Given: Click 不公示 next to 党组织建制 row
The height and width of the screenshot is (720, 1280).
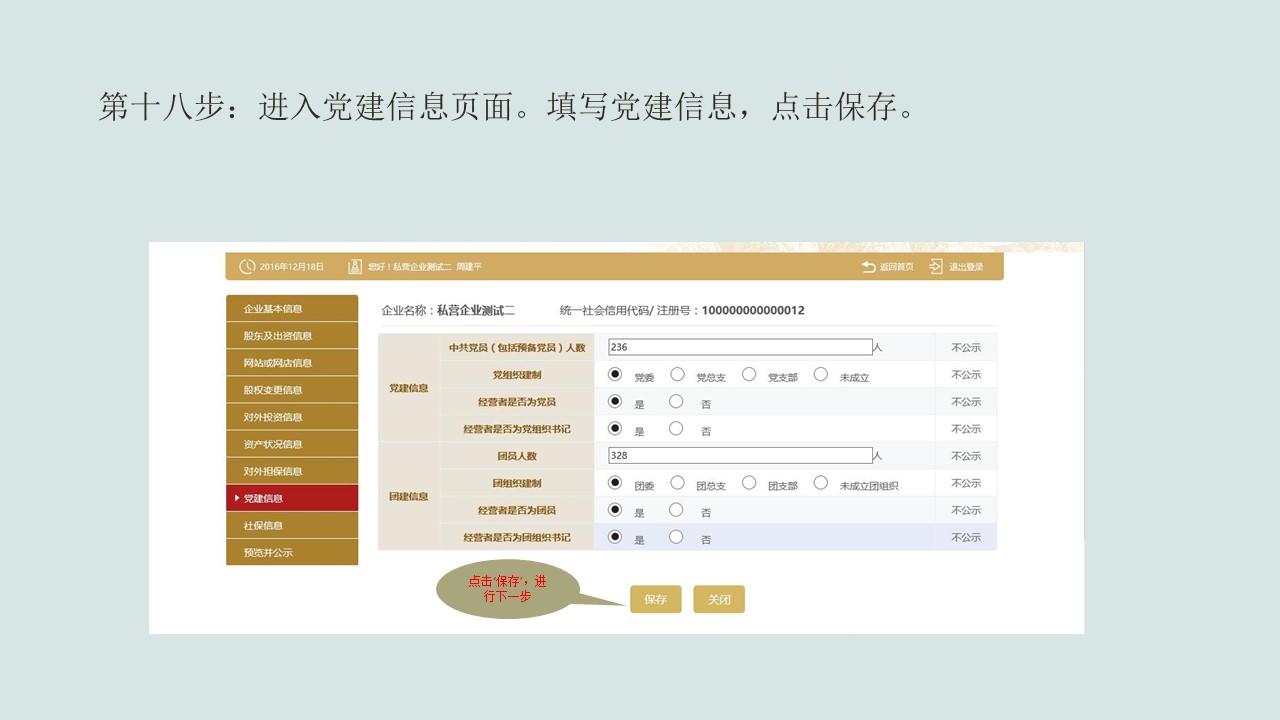Looking at the screenshot, I should tap(964, 373).
